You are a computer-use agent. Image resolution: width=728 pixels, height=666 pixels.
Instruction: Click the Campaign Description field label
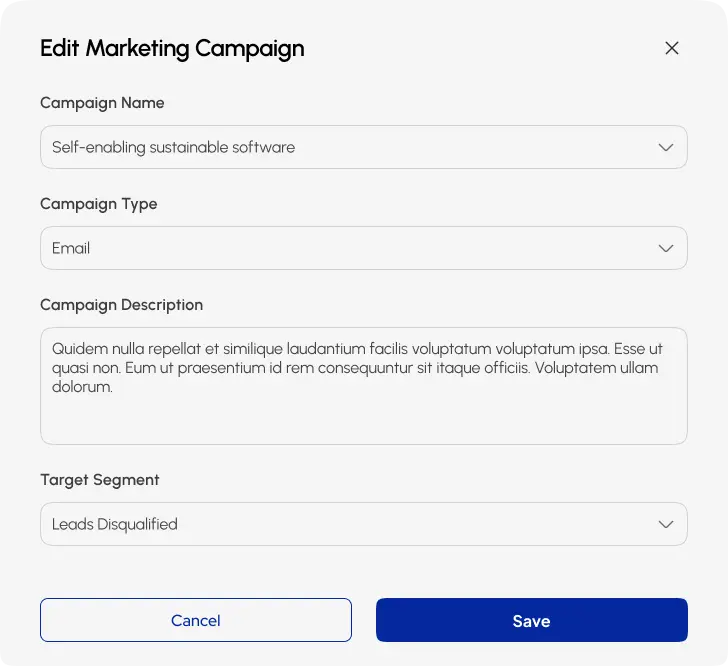pos(122,305)
